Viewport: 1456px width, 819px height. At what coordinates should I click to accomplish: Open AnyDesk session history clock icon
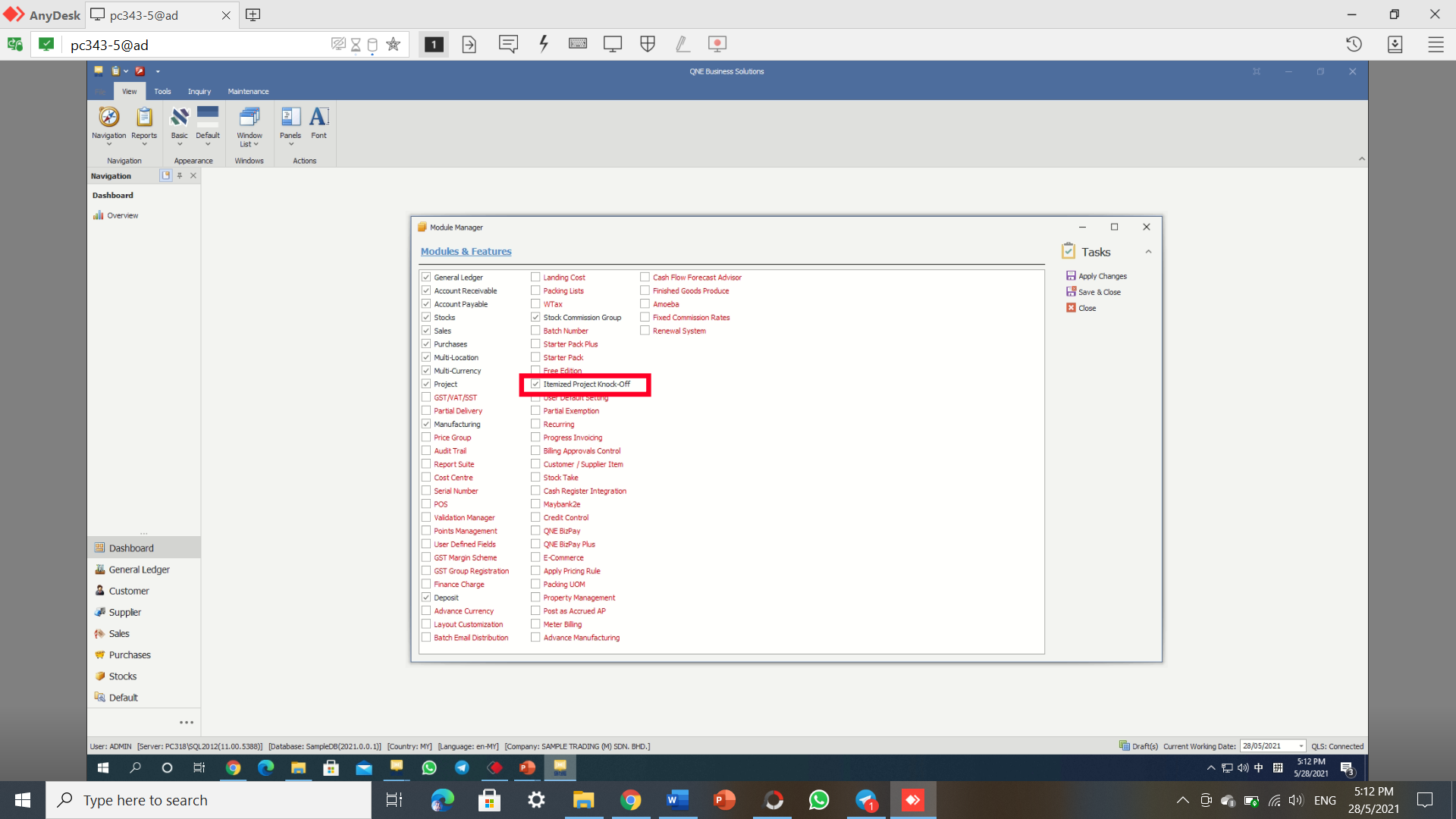coord(1354,44)
